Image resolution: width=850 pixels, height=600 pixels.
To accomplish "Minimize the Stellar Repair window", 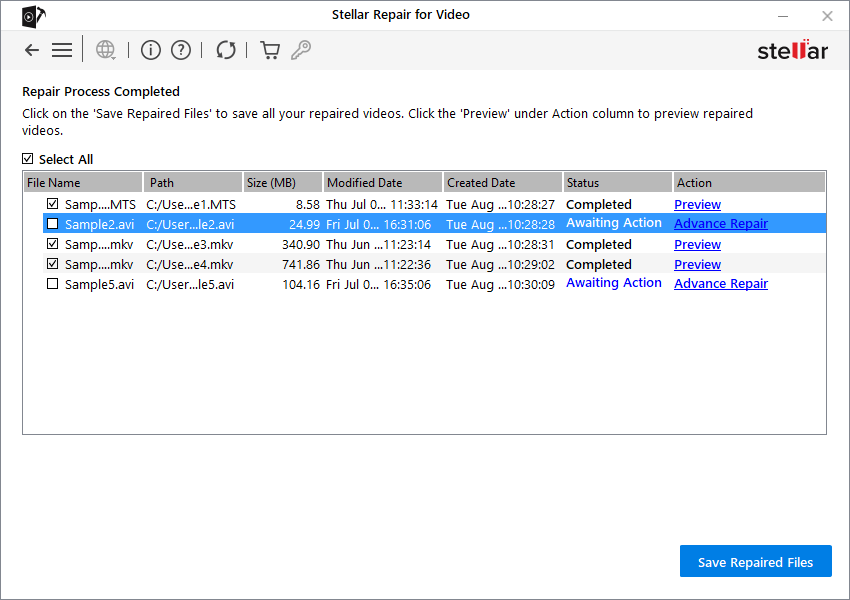I will point(783,16).
